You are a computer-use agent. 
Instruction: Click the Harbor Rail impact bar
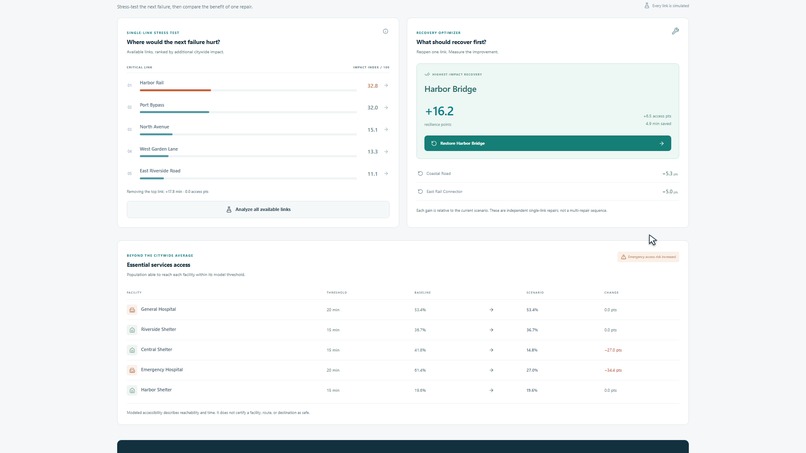248,90
